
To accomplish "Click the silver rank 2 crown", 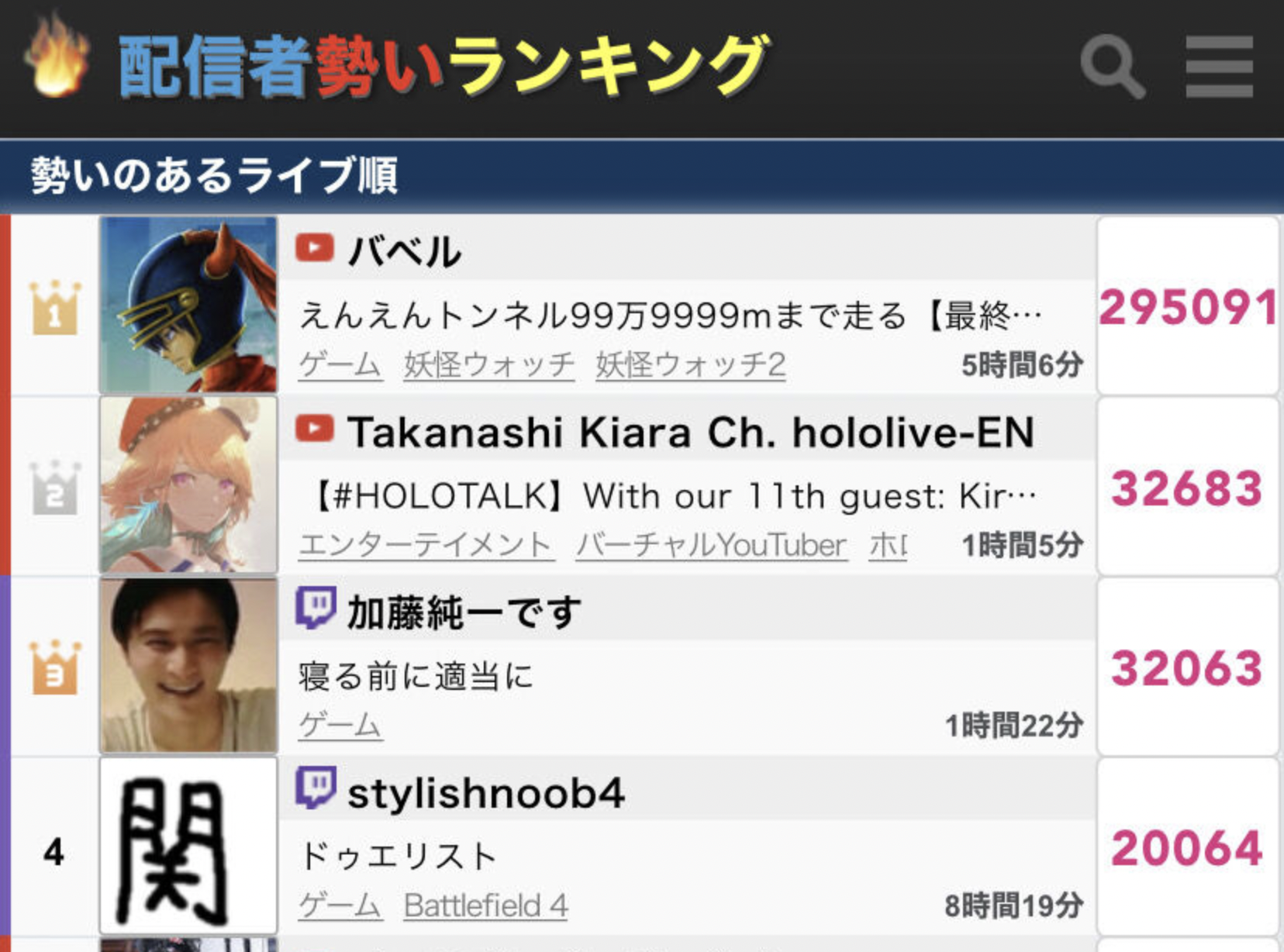I will click(x=54, y=488).
